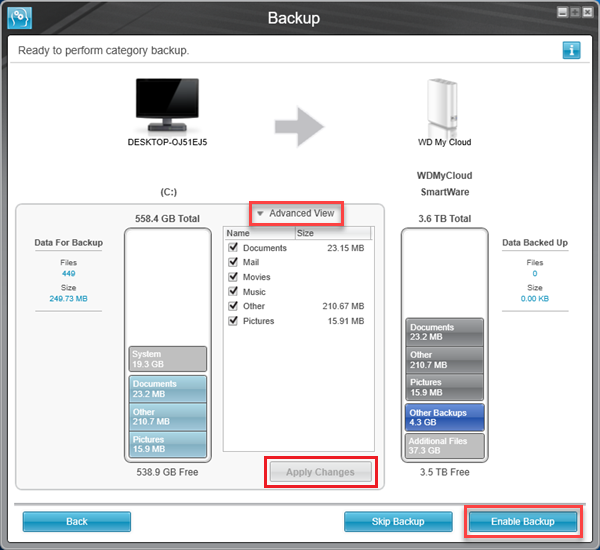Click the WDMyCloud device name text

point(445,176)
